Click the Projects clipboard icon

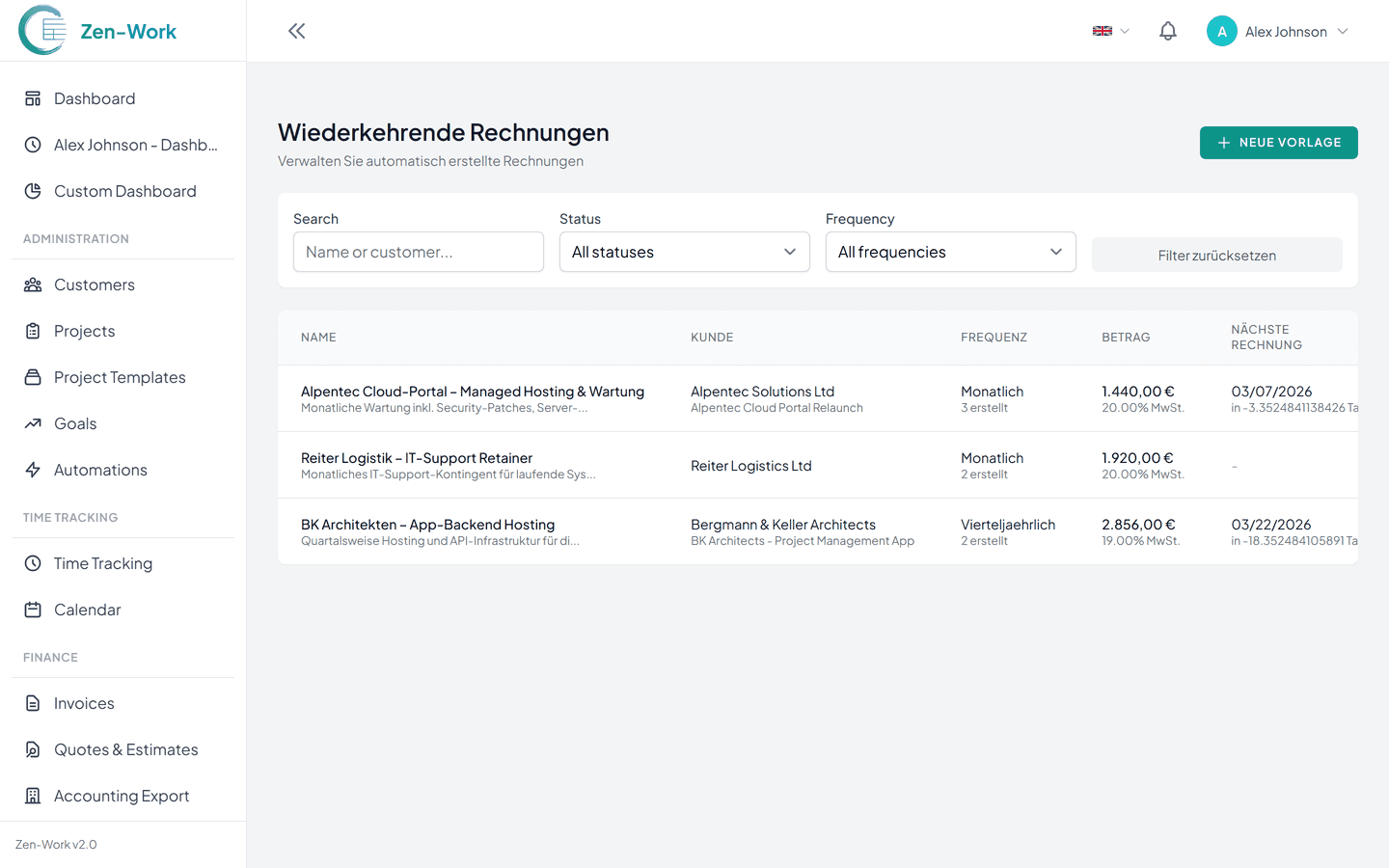(32, 331)
